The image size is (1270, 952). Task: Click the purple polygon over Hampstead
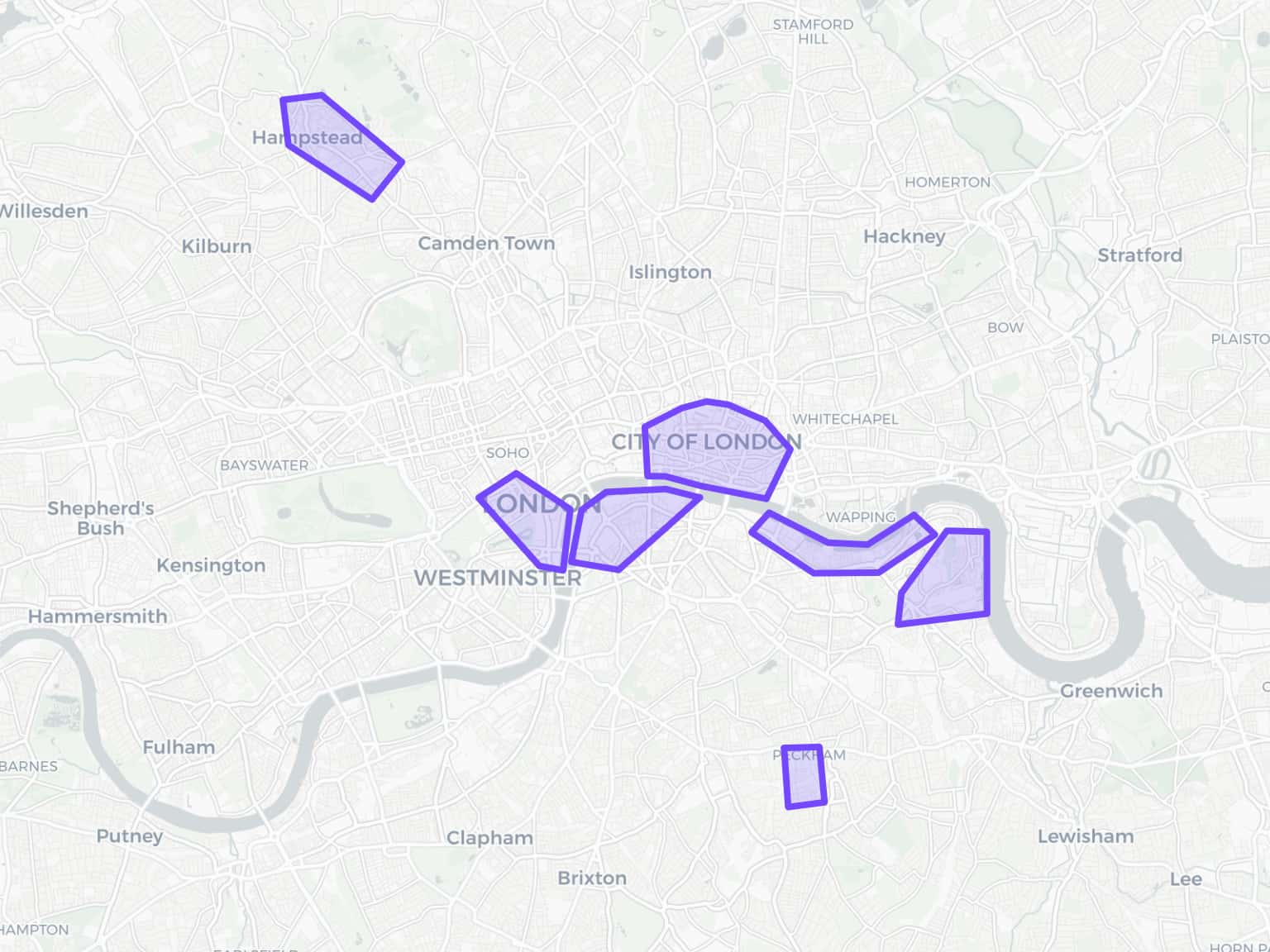click(x=339, y=145)
